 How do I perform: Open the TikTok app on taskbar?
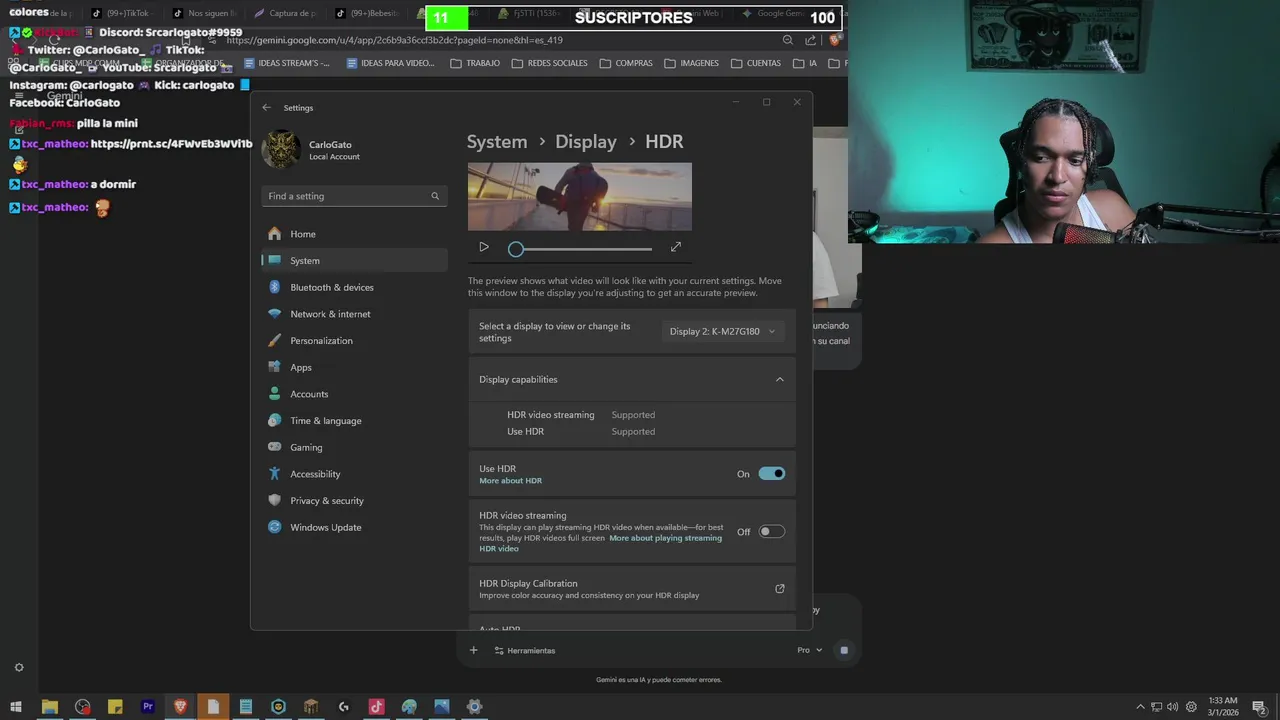[x=376, y=707]
